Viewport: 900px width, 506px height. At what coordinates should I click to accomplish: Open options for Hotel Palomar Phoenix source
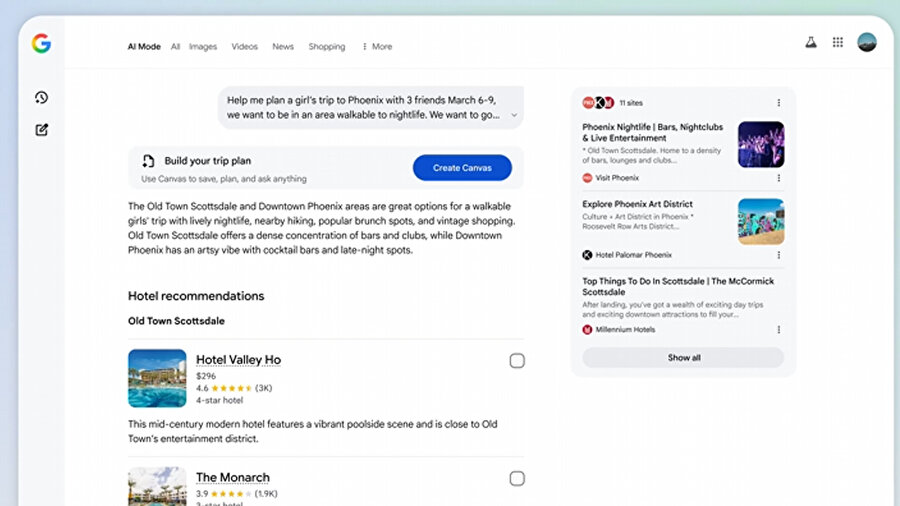(779, 255)
